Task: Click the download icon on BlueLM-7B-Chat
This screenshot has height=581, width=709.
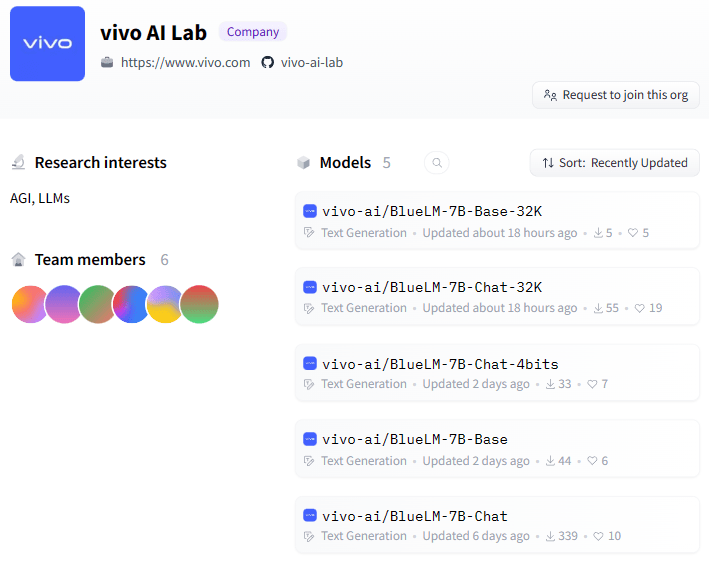Action: pyautogui.click(x=550, y=536)
